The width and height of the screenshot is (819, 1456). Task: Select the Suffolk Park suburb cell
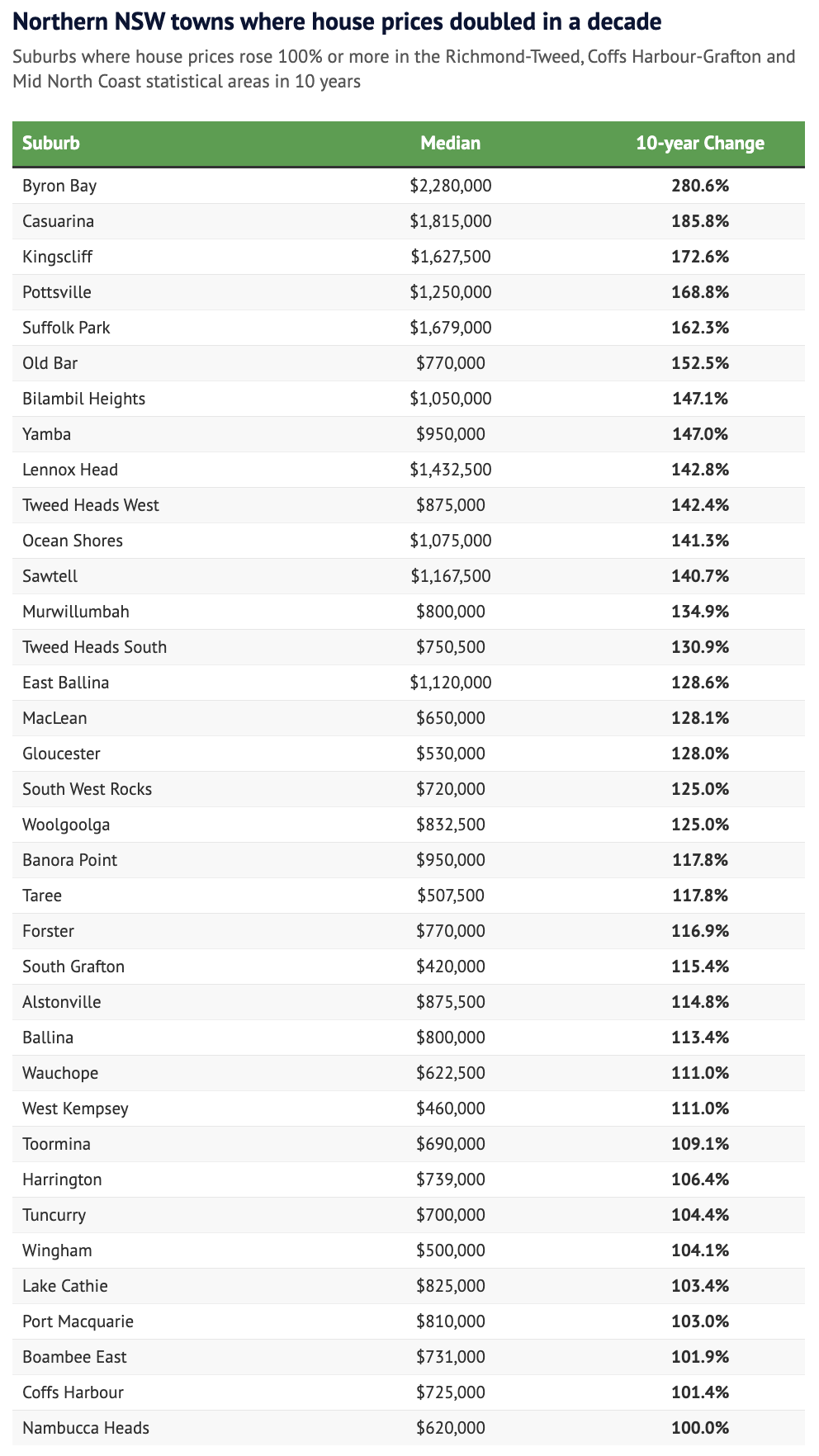tap(66, 328)
